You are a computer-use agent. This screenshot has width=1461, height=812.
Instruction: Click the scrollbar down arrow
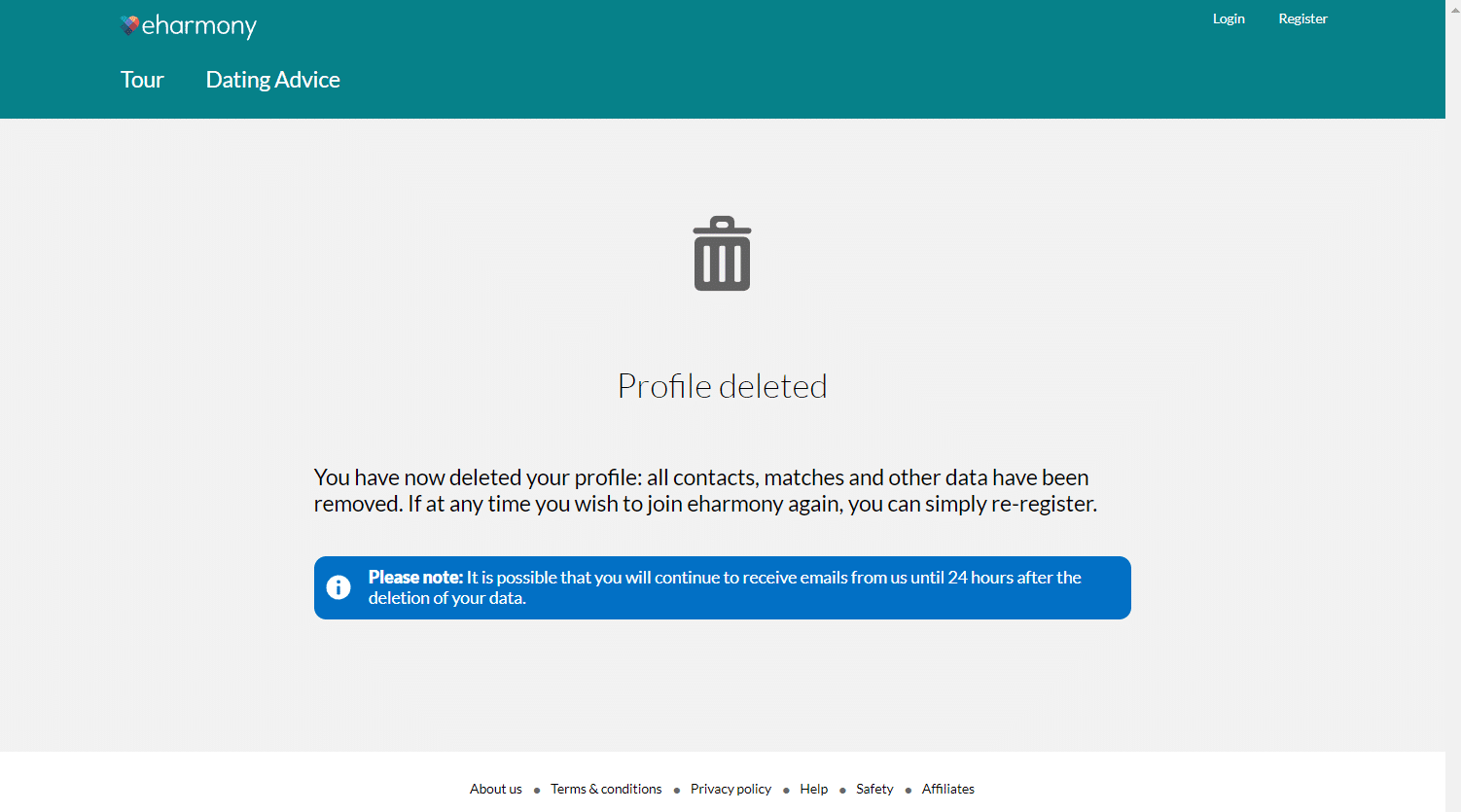(1453, 804)
